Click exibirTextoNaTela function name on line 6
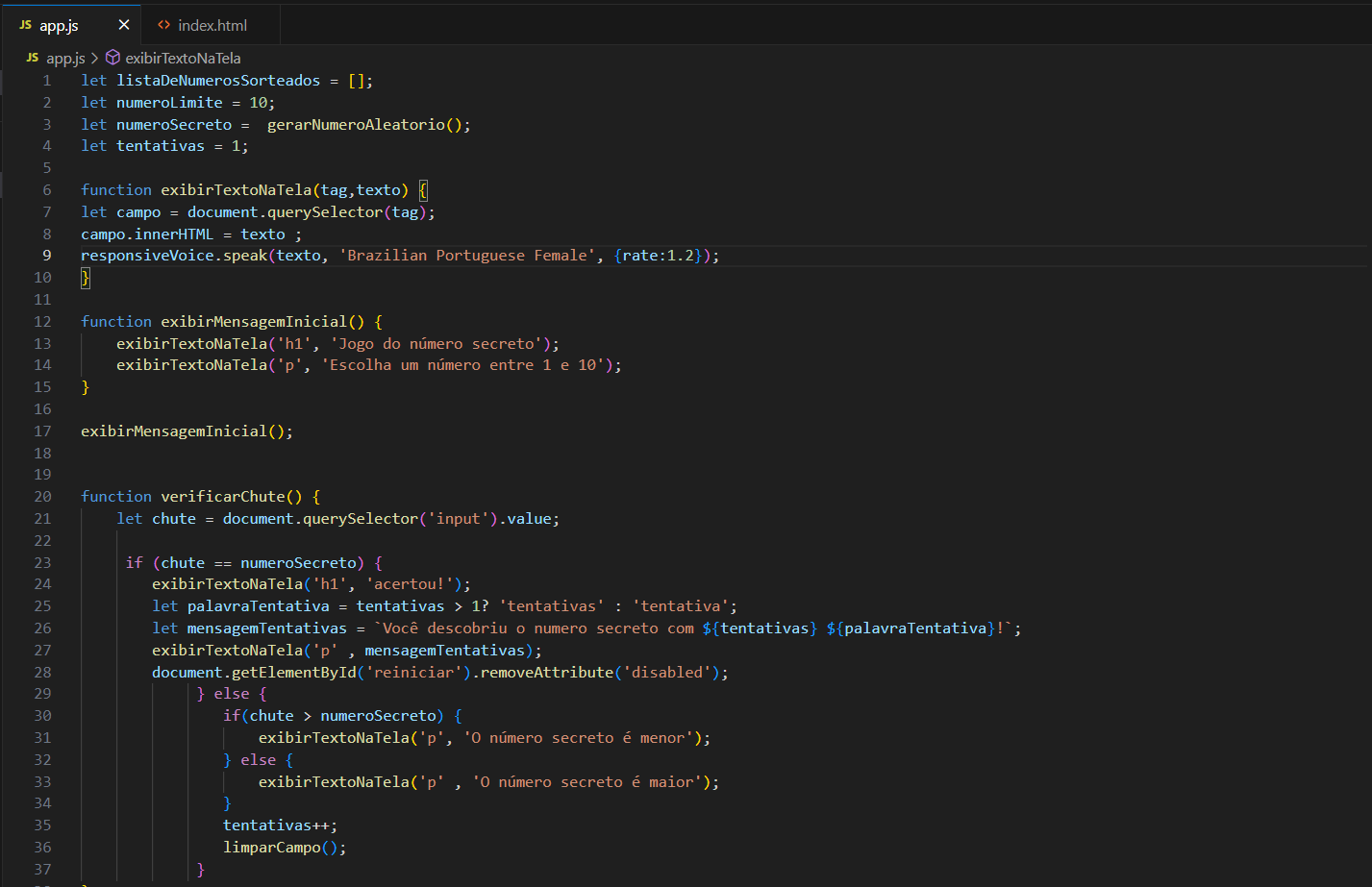The width and height of the screenshot is (1372, 887). [236, 190]
